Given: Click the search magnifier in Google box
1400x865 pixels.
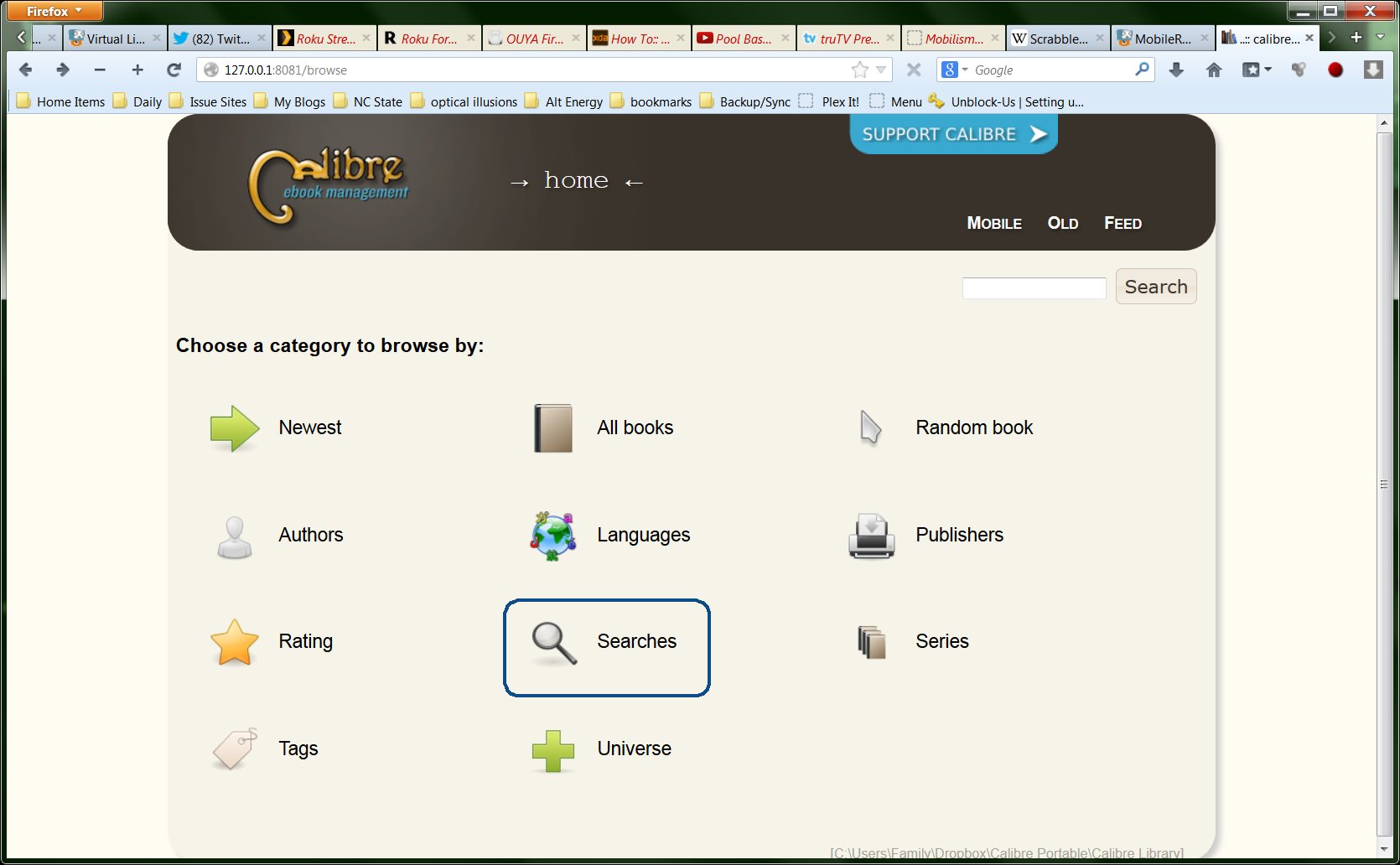Looking at the screenshot, I should (x=1142, y=70).
